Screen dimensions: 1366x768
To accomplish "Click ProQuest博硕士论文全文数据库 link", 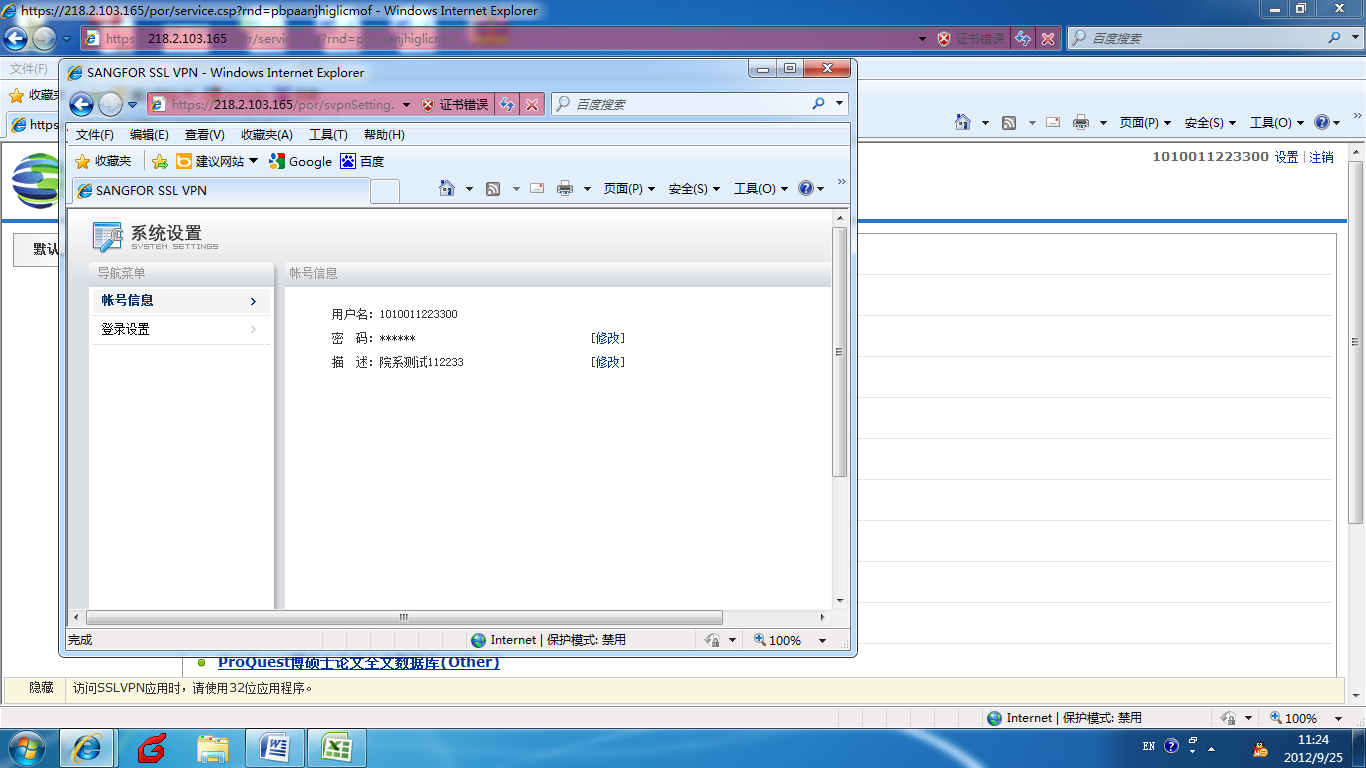I will coord(358,662).
